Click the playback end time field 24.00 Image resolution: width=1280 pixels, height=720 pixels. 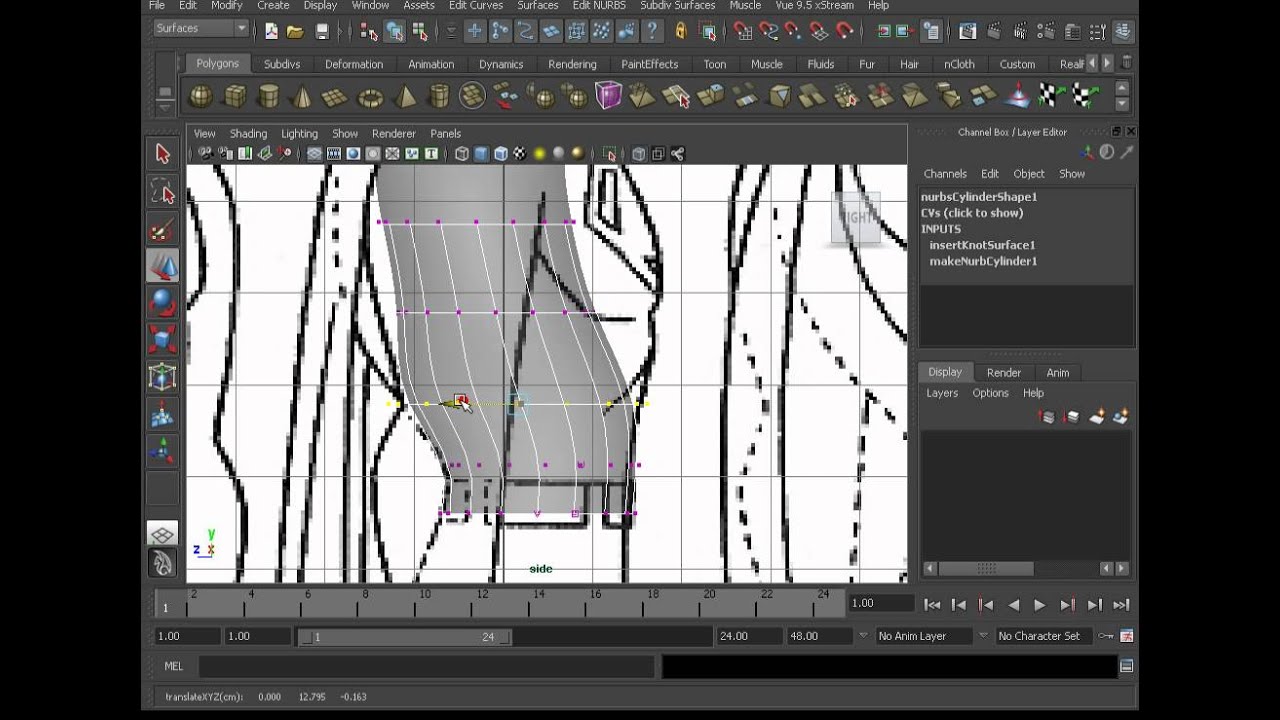pos(748,636)
